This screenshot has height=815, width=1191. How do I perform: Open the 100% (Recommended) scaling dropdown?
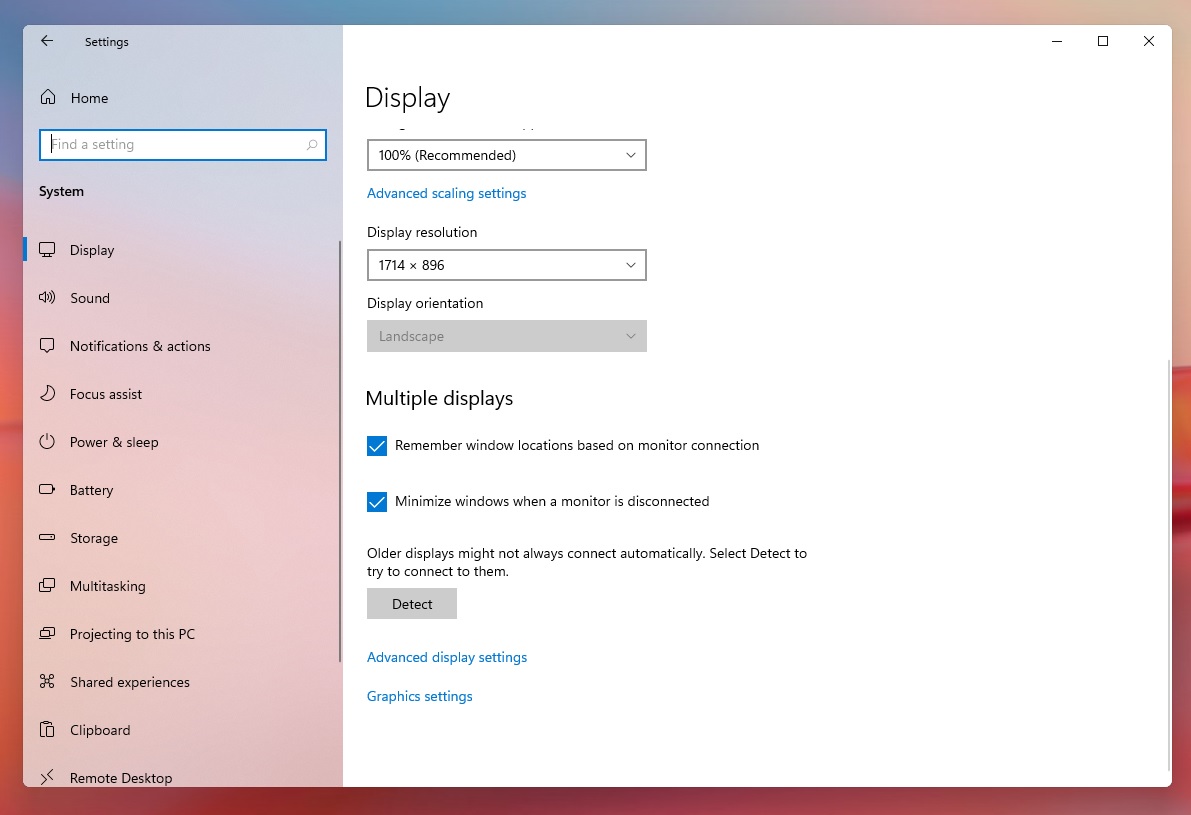pyautogui.click(x=506, y=155)
